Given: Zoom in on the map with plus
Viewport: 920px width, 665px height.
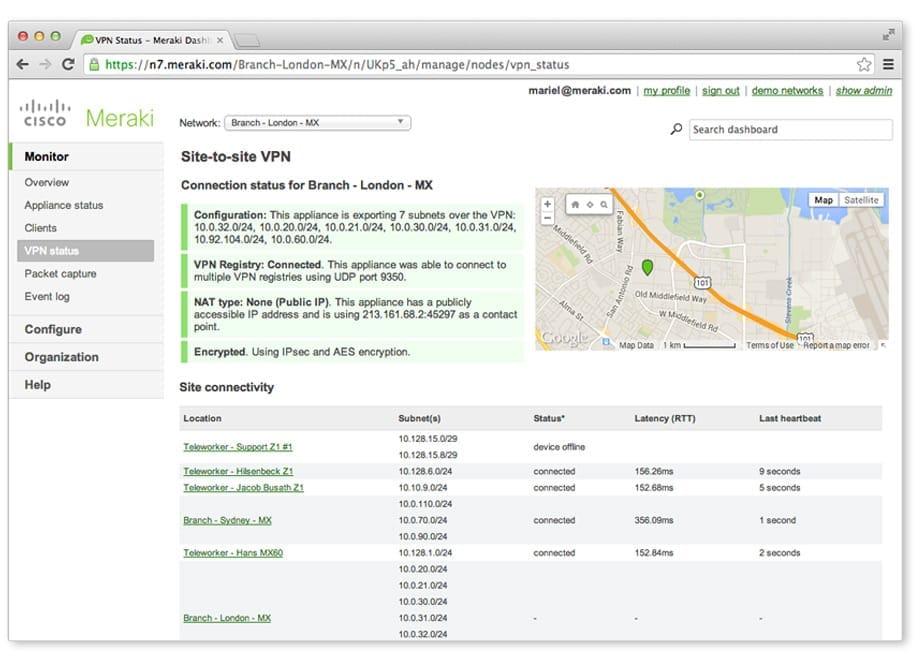Looking at the screenshot, I should (x=547, y=204).
